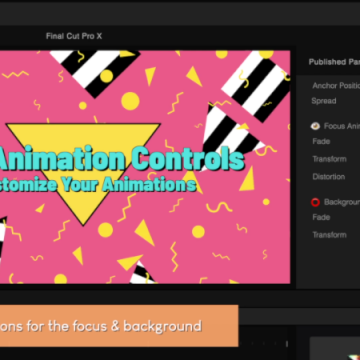Select Transform under Focus Animation

coord(329,159)
